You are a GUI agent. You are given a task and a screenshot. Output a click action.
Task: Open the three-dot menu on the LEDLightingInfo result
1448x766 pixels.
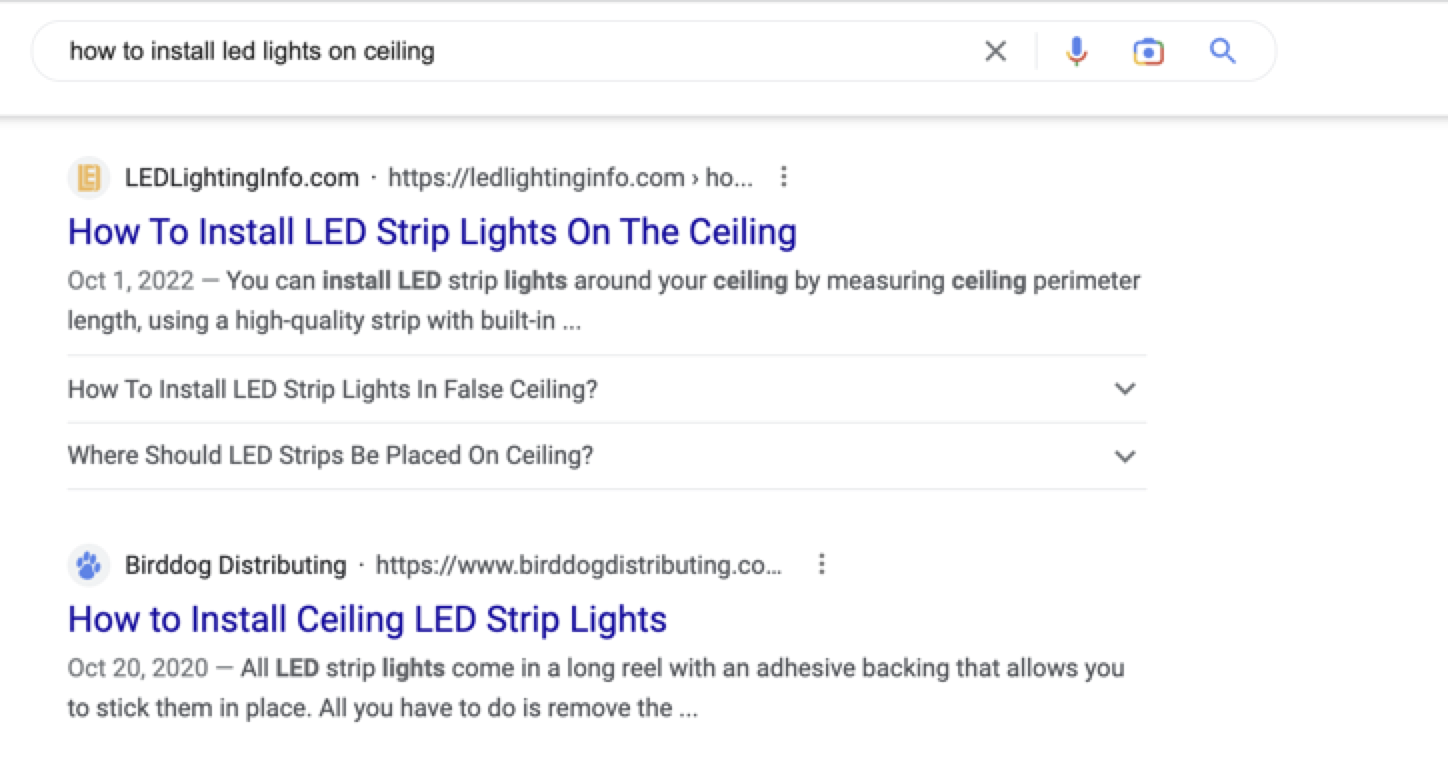click(784, 177)
